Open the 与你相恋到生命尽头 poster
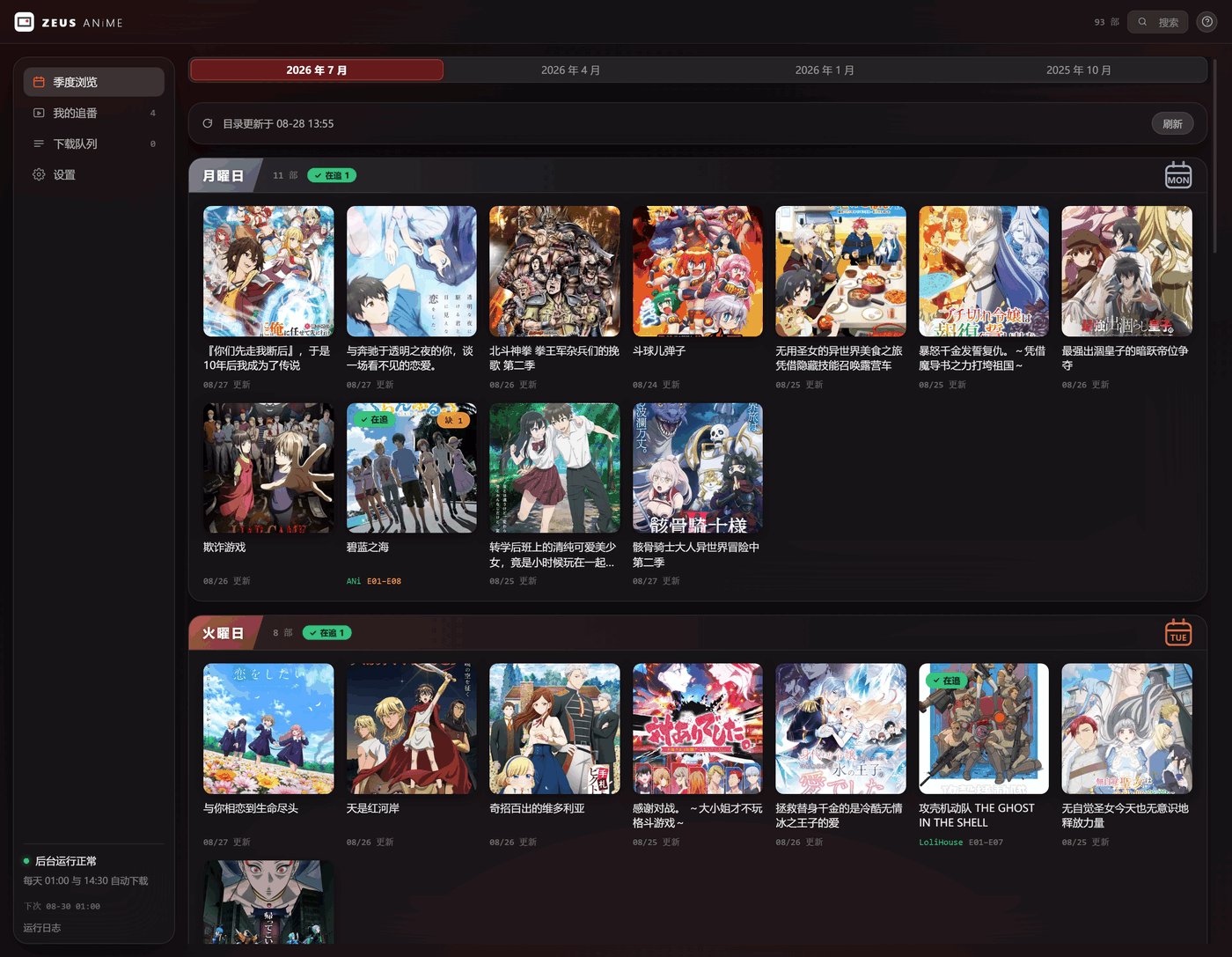 click(x=268, y=729)
